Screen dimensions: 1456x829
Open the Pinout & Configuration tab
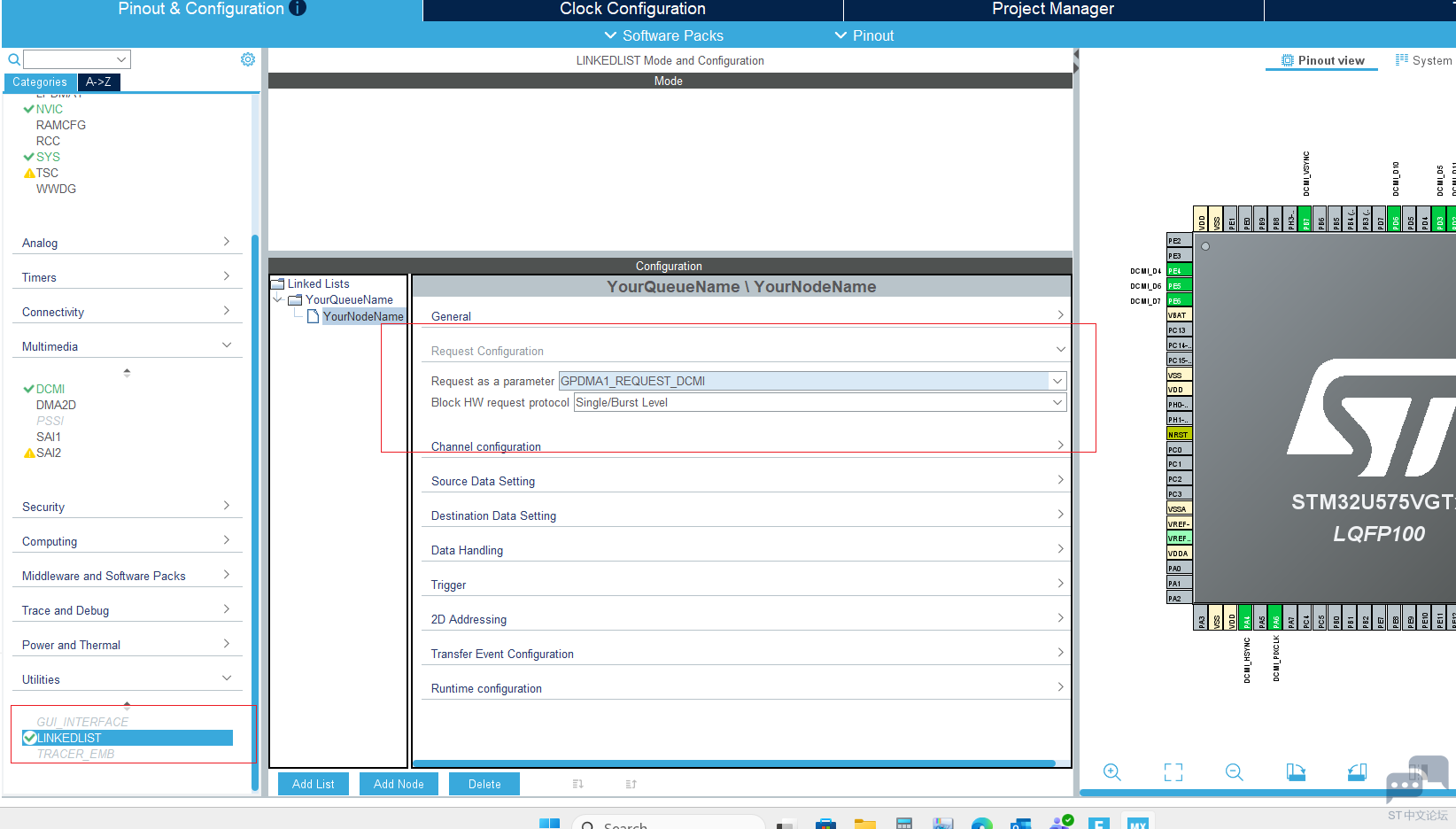(x=212, y=9)
